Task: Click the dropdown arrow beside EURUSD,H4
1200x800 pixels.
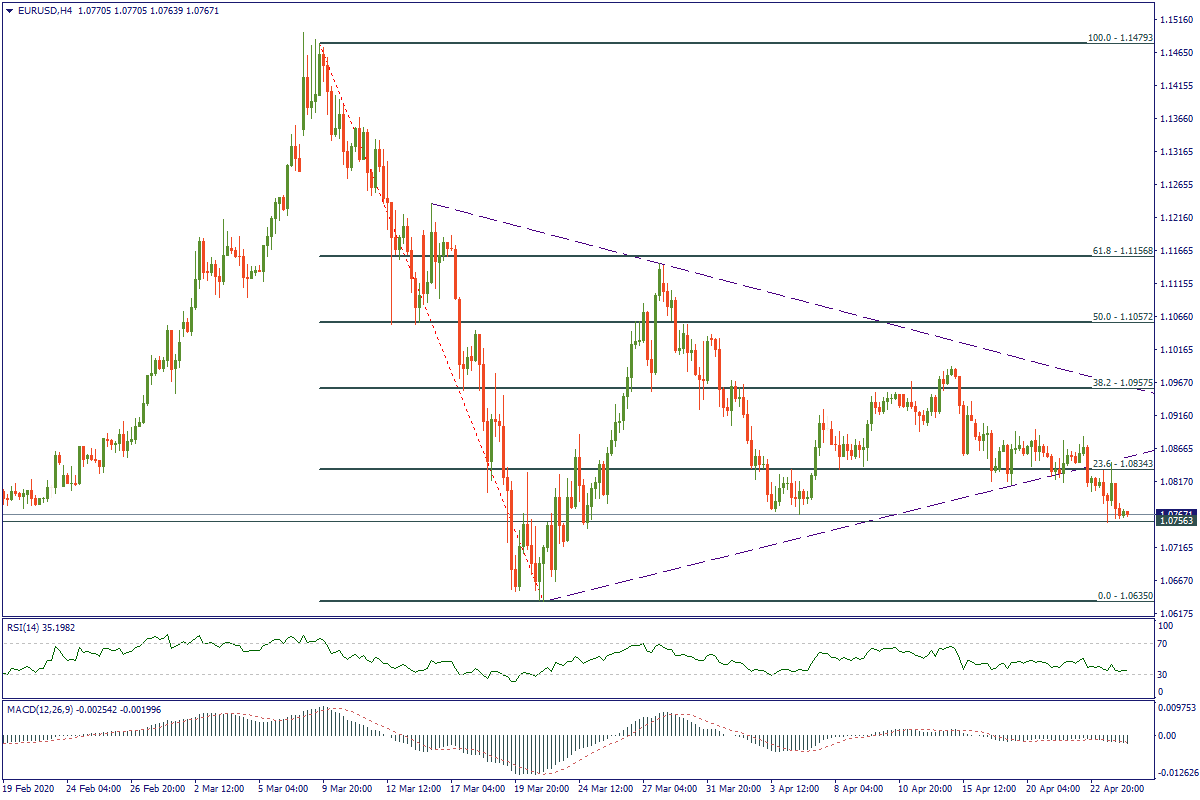Action: click(x=8, y=10)
